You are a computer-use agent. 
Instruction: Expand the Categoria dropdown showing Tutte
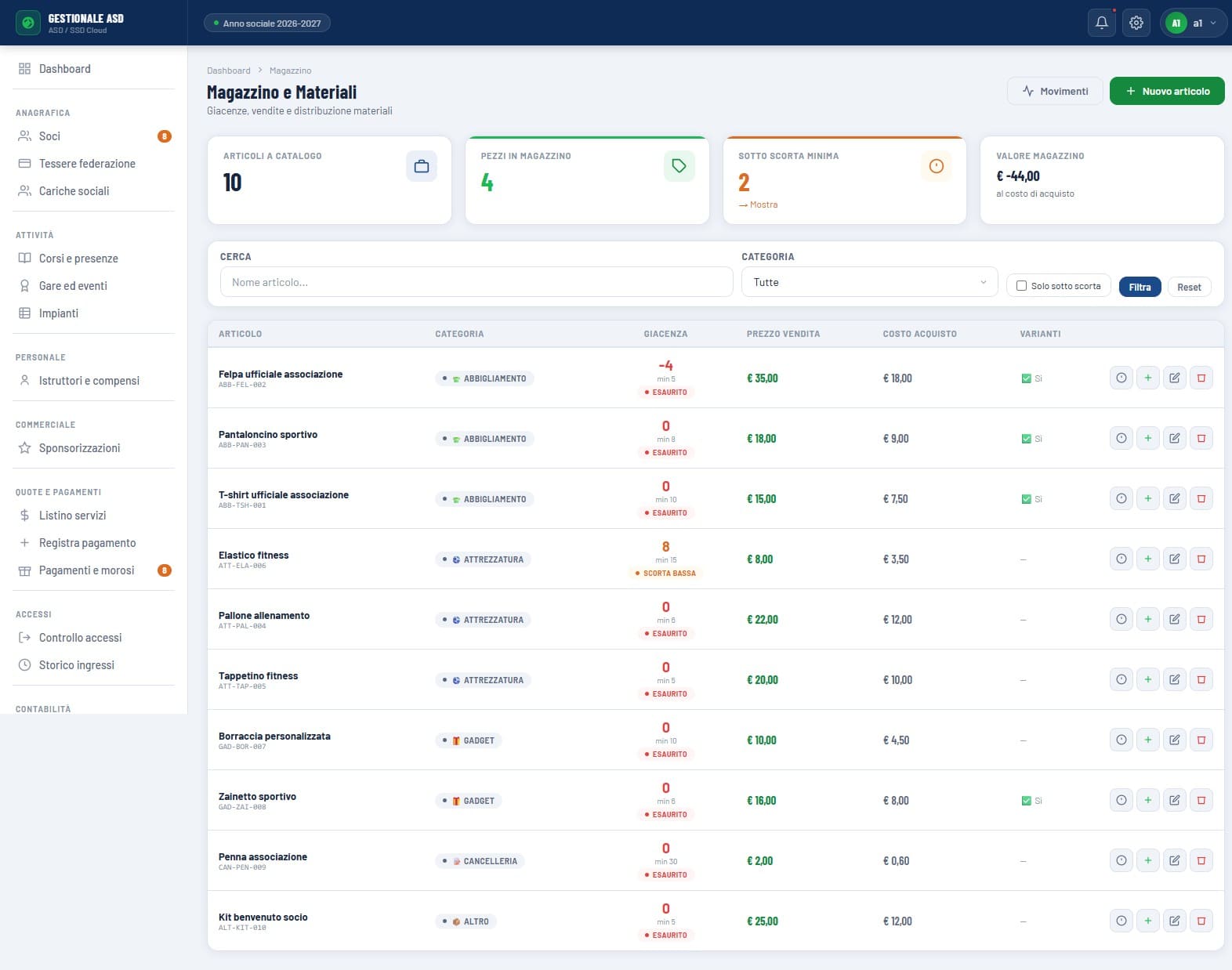pyautogui.click(x=869, y=282)
